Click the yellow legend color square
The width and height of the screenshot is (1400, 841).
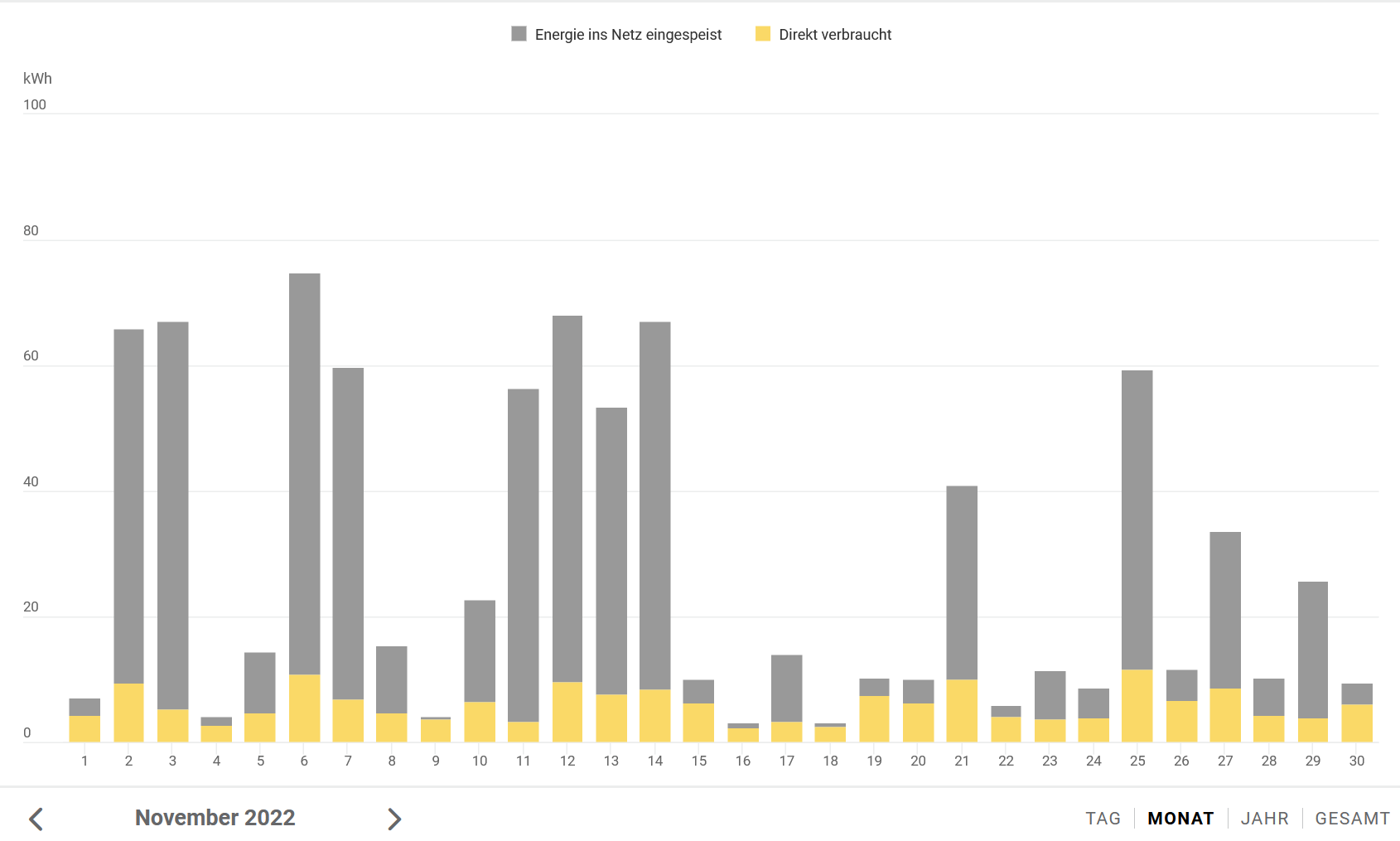[x=763, y=34]
